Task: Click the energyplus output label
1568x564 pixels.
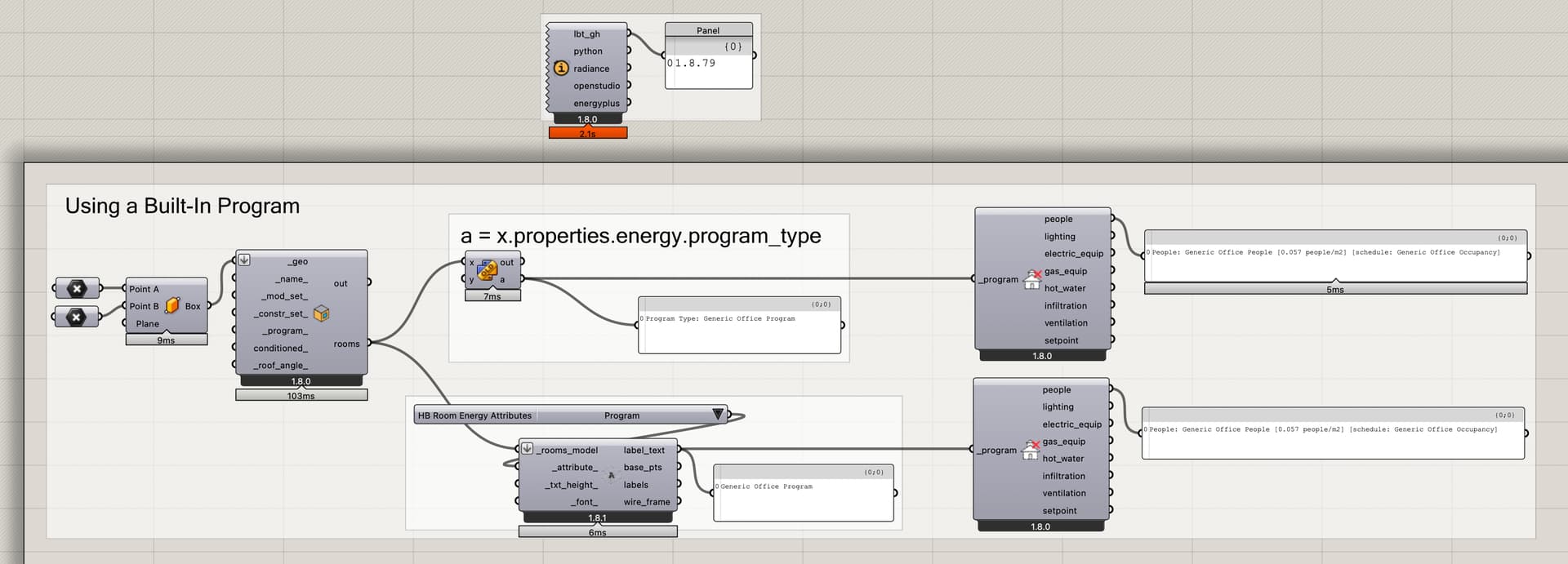Action: point(596,104)
